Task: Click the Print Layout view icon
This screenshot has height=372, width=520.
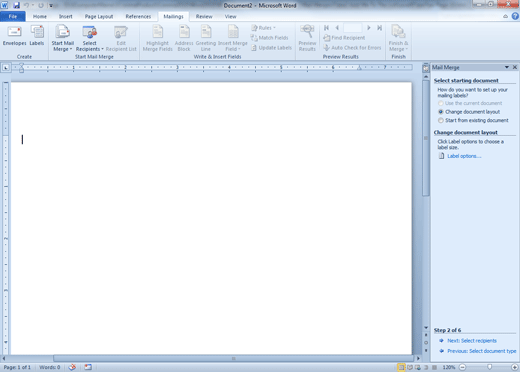Action: tap(402, 367)
